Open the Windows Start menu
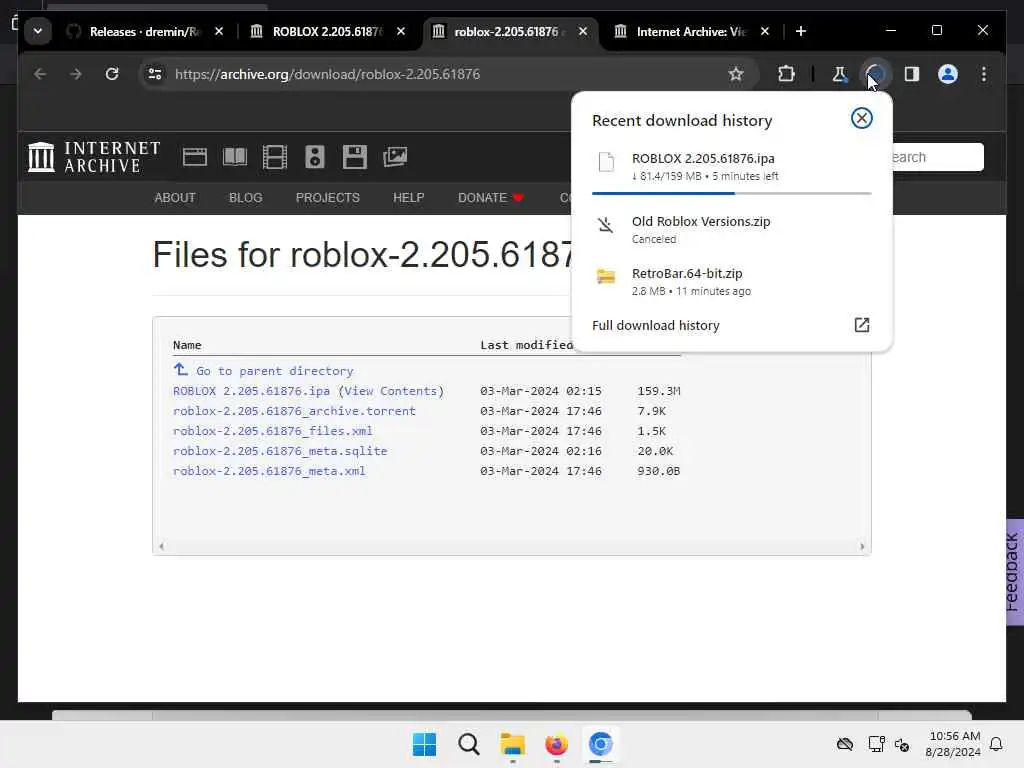 coord(424,744)
